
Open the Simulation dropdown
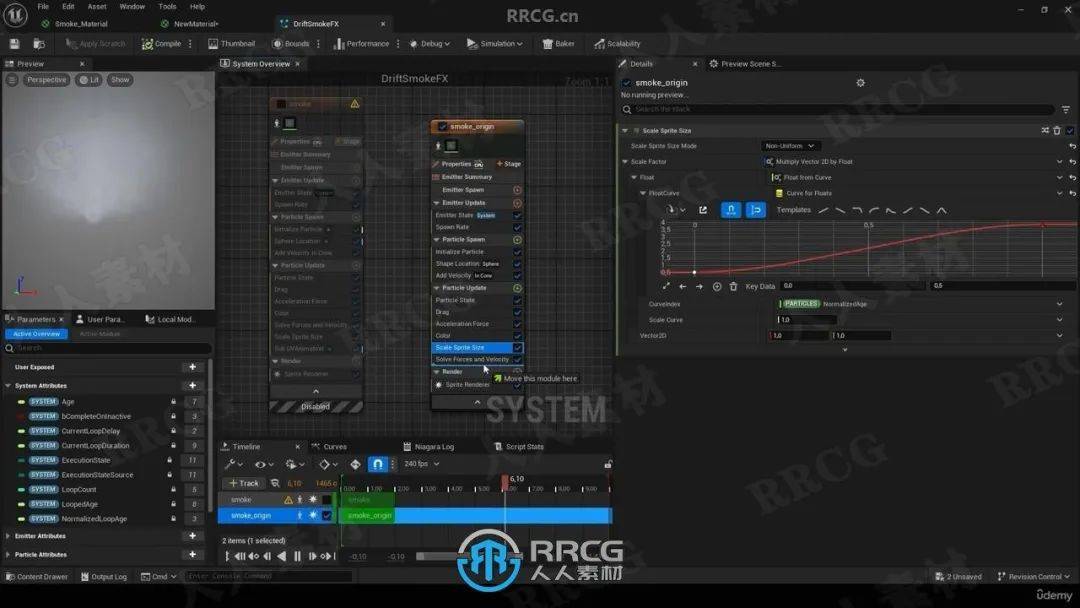pyautogui.click(x=495, y=43)
